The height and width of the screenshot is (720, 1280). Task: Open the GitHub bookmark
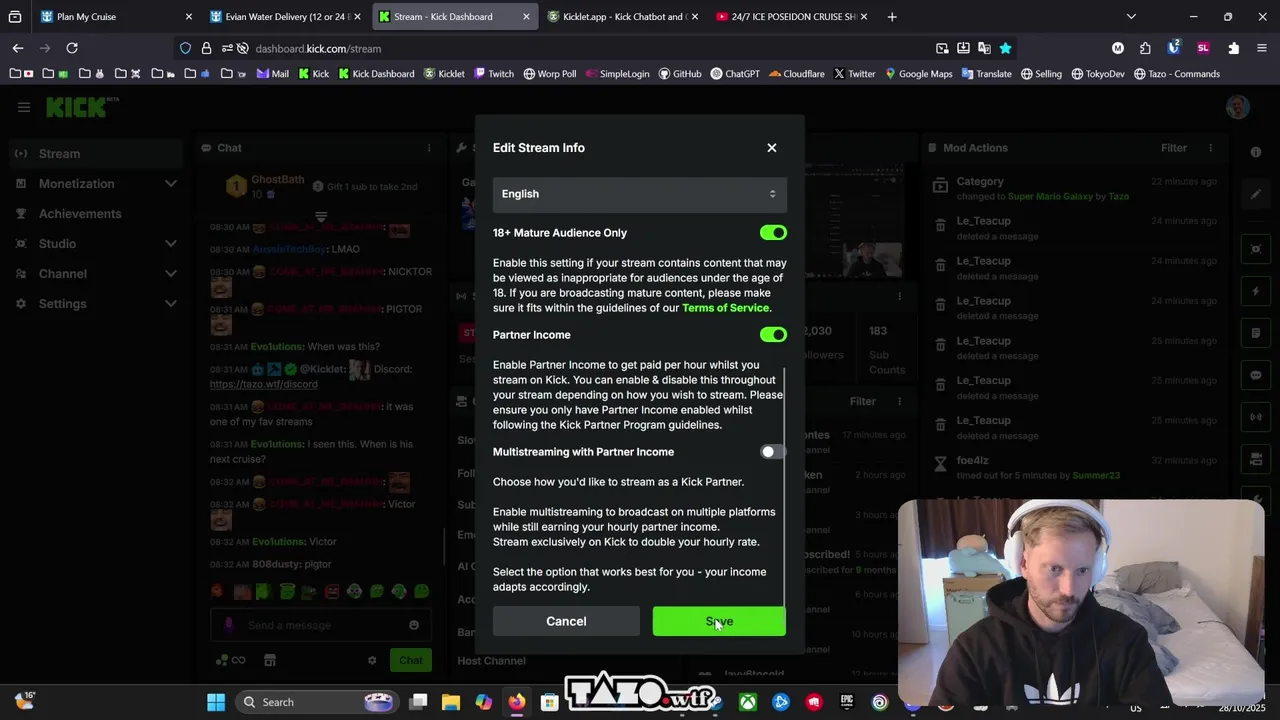(x=680, y=74)
